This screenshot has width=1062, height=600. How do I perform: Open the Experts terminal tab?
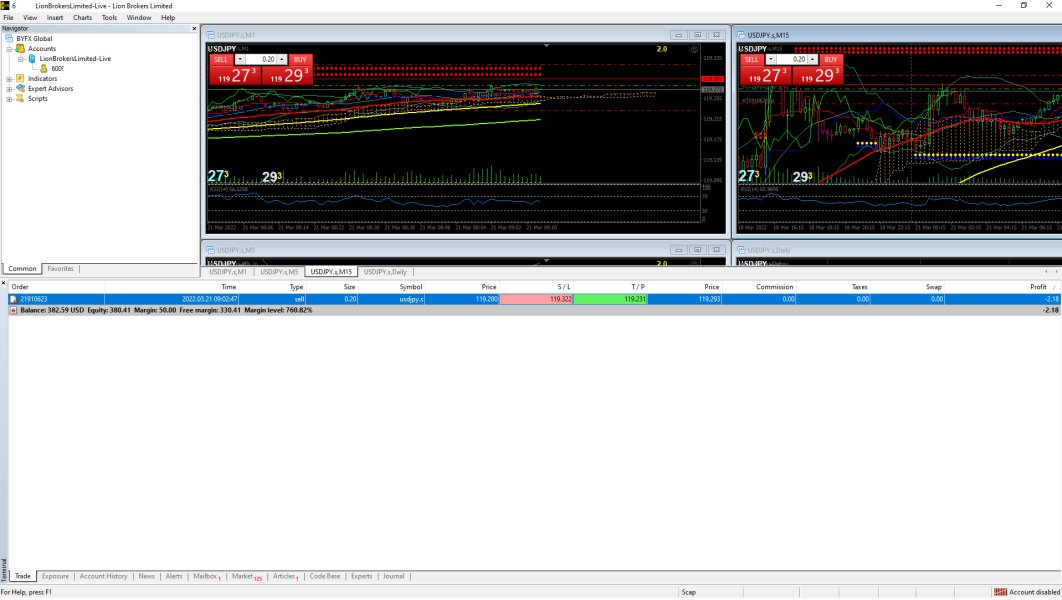point(361,576)
